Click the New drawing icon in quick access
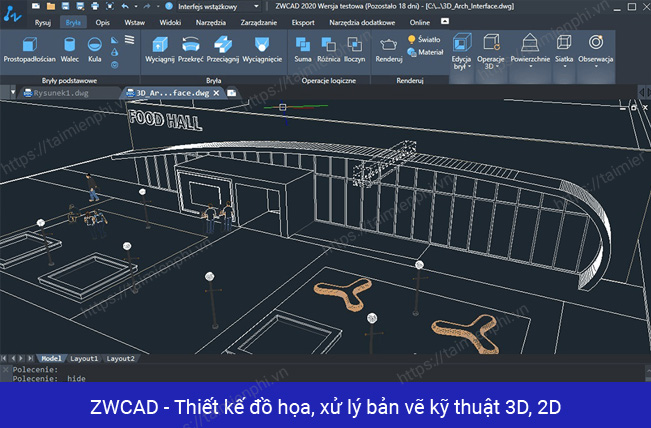The height and width of the screenshot is (428, 651). point(36,6)
